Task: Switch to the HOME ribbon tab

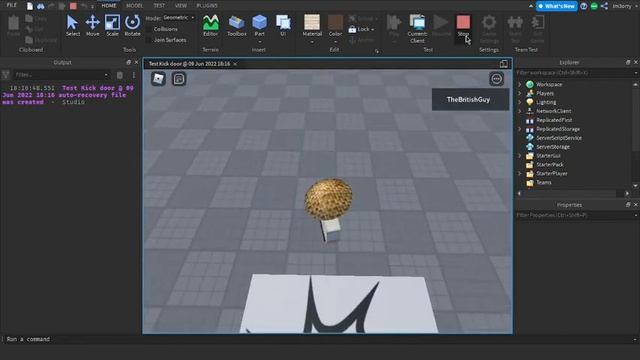Action: [109, 6]
